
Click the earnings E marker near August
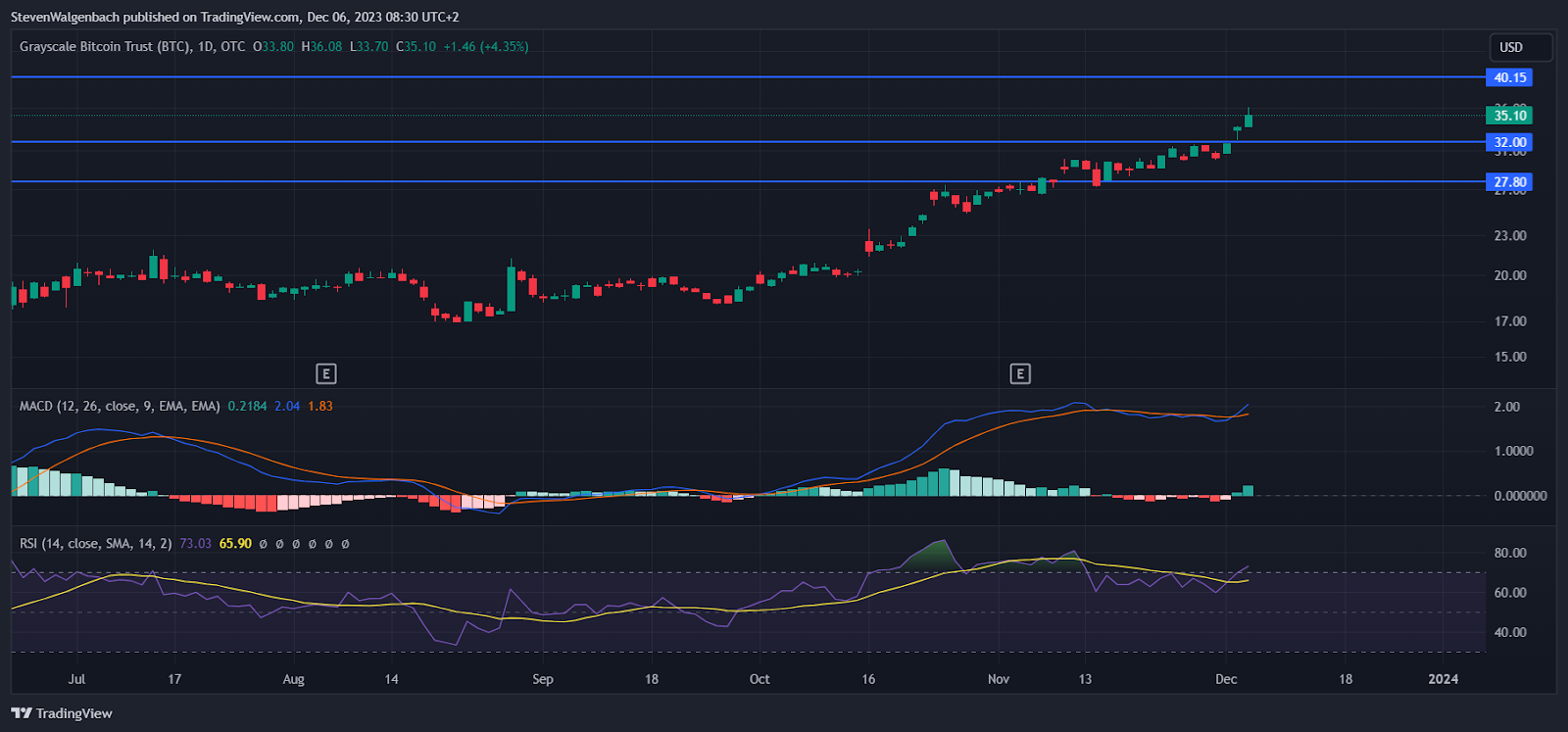click(x=326, y=373)
